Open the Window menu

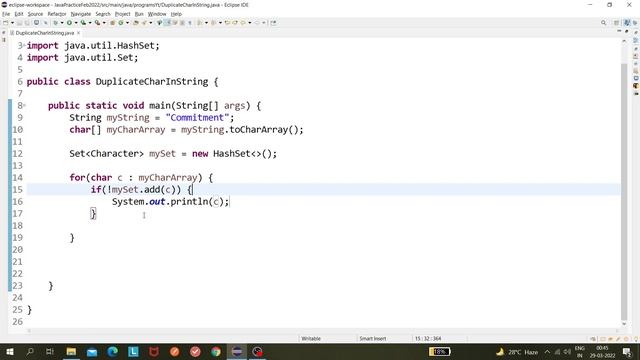point(157,14)
